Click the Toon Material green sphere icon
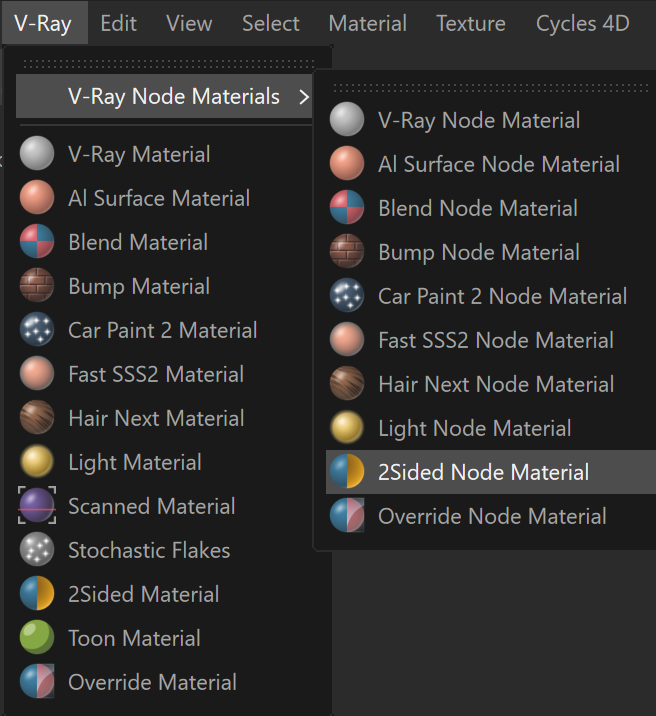The width and height of the screenshot is (656, 716). [x=37, y=637]
